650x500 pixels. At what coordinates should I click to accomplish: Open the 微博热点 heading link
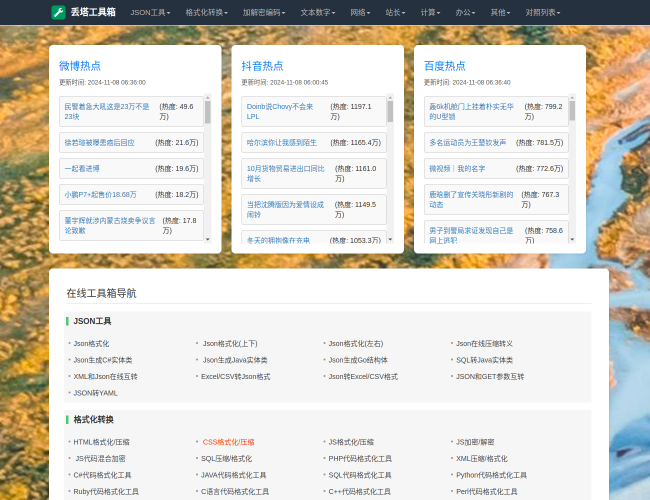click(80, 66)
